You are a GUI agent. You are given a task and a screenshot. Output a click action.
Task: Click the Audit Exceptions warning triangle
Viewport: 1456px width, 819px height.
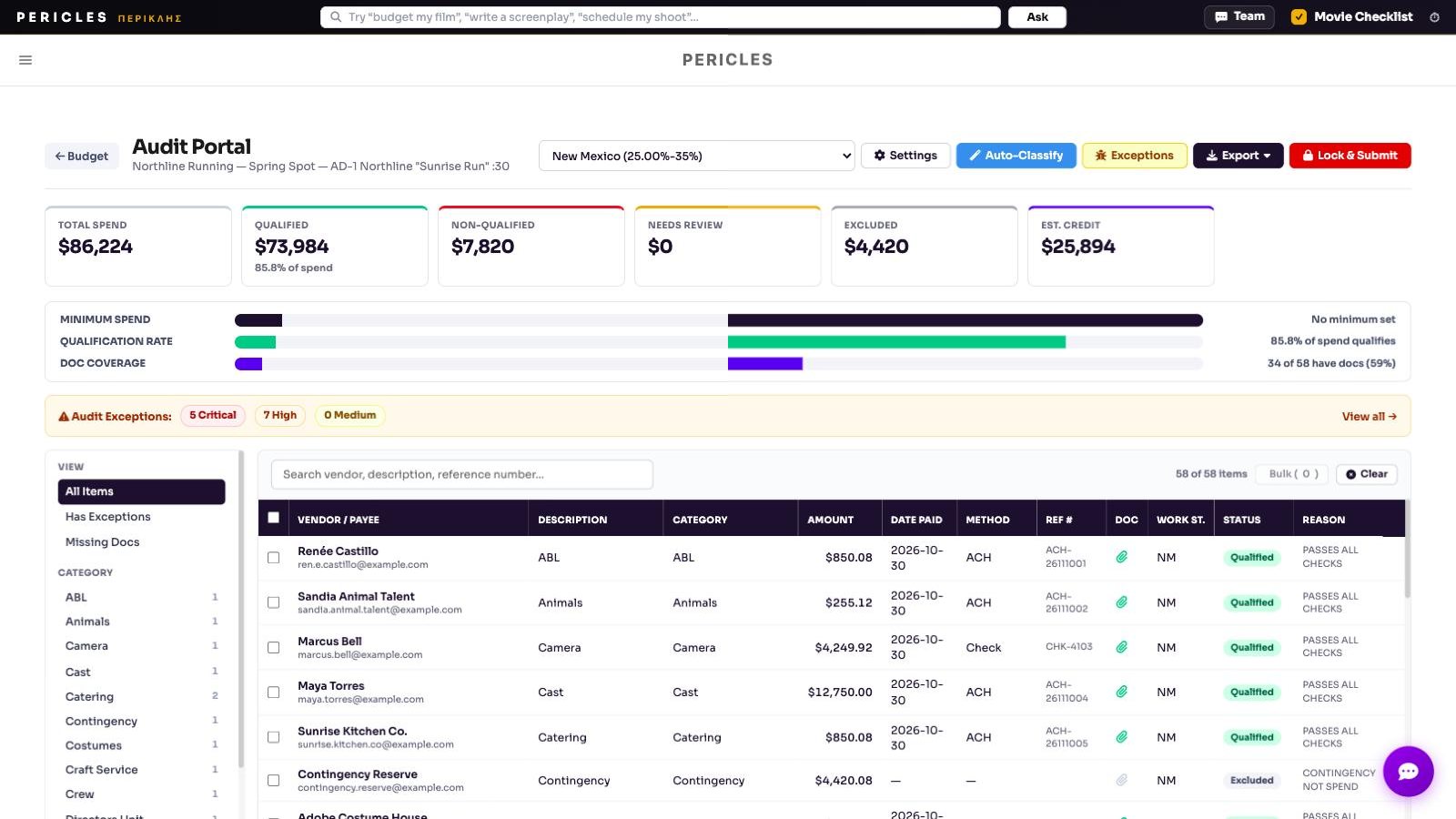(x=64, y=417)
